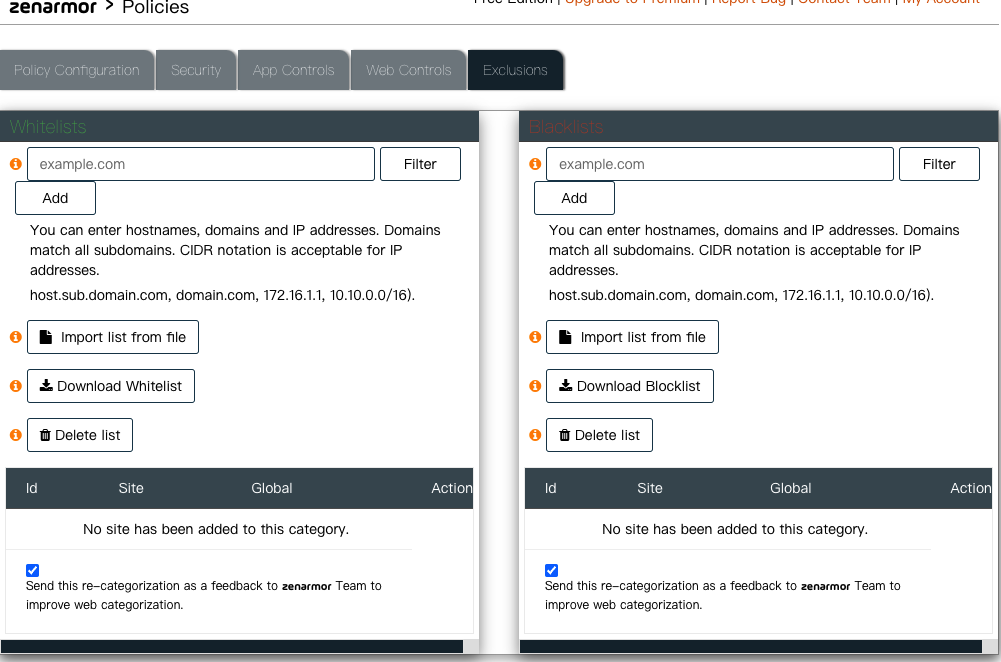This screenshot has height=662, width=1001.
Task: Click info icon next to Blacklists Delete list
Action: pyautogui.click(x=535, y=435)
